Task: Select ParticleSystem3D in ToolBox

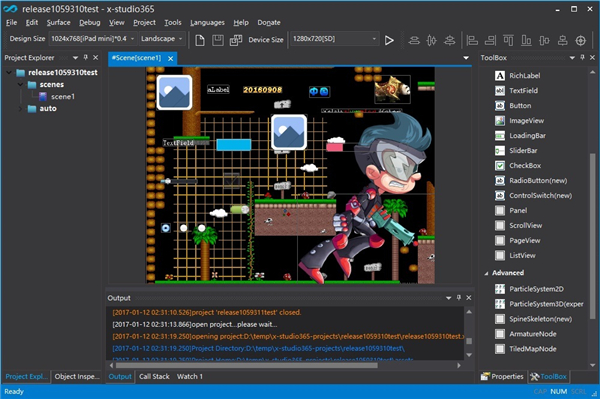Action: pos(539,304)
